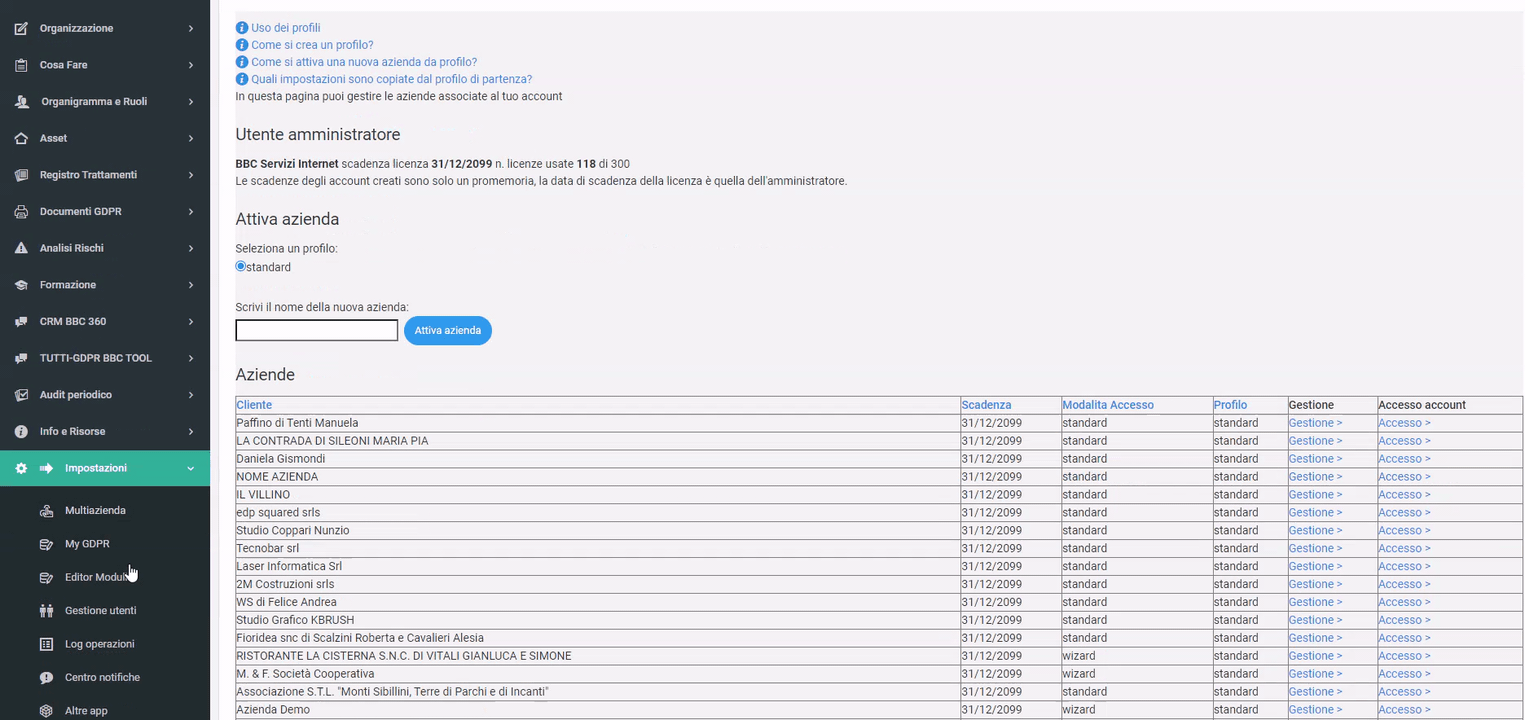
Task: Click the Altre app cubes icon
Action: pyautogui.click(x=46, y=711)
